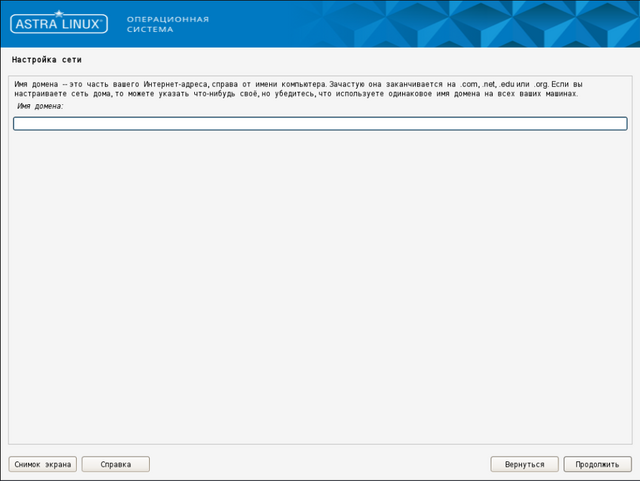Click the word 'машинах' ending the description

click(560, 94)
